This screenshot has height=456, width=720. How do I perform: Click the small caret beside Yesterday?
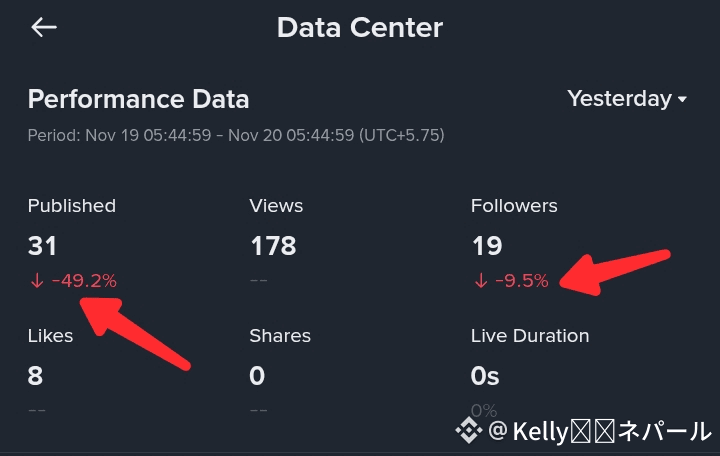(683, 100)
